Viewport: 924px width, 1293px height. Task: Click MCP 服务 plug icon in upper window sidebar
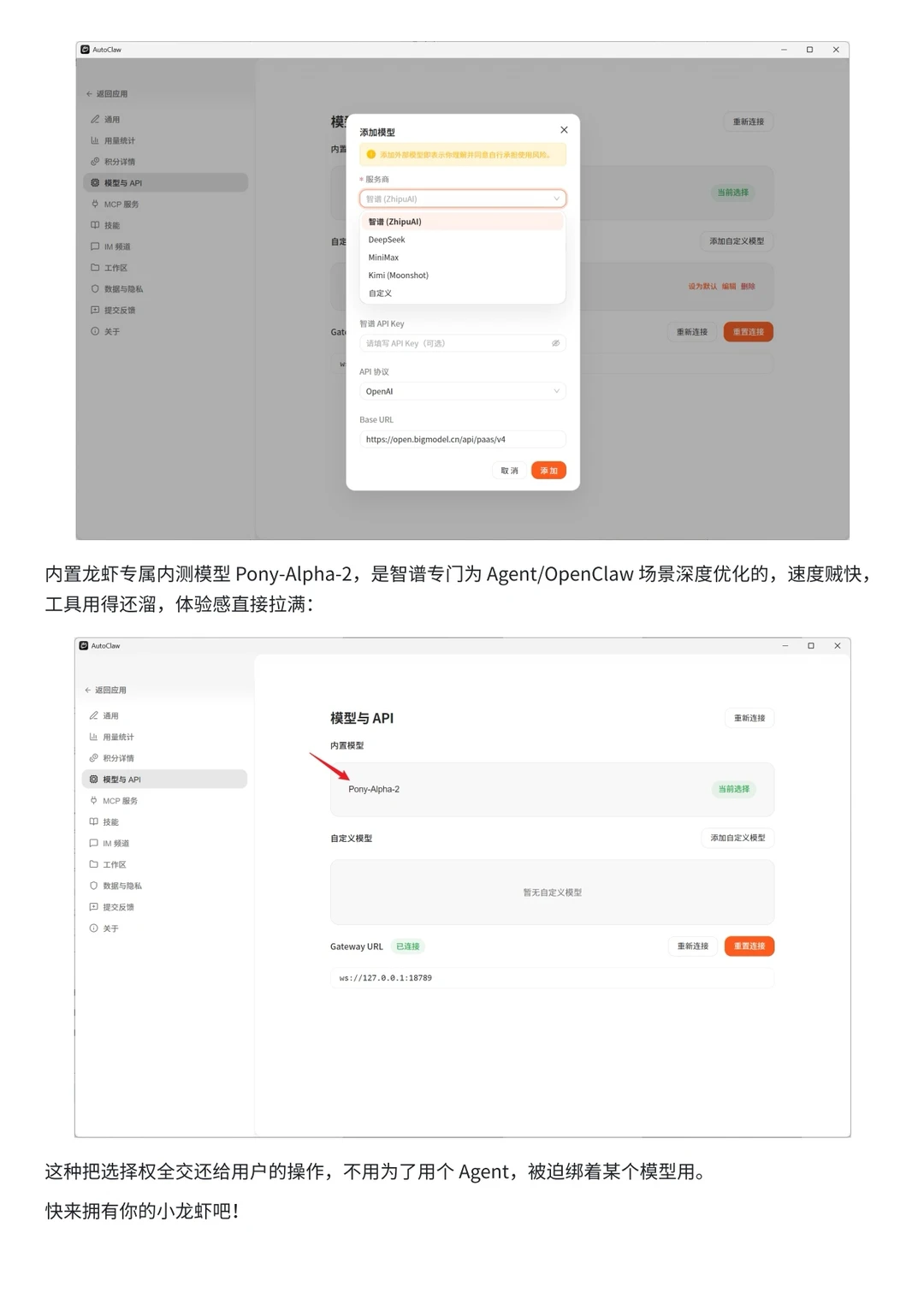click(x=95, y=204)
